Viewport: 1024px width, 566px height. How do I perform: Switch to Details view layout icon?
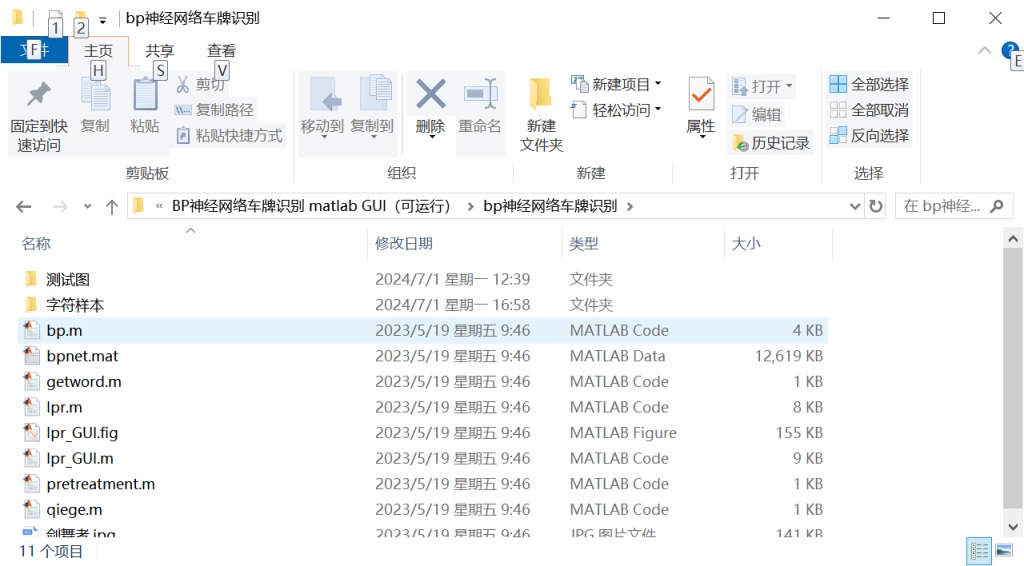979,551
